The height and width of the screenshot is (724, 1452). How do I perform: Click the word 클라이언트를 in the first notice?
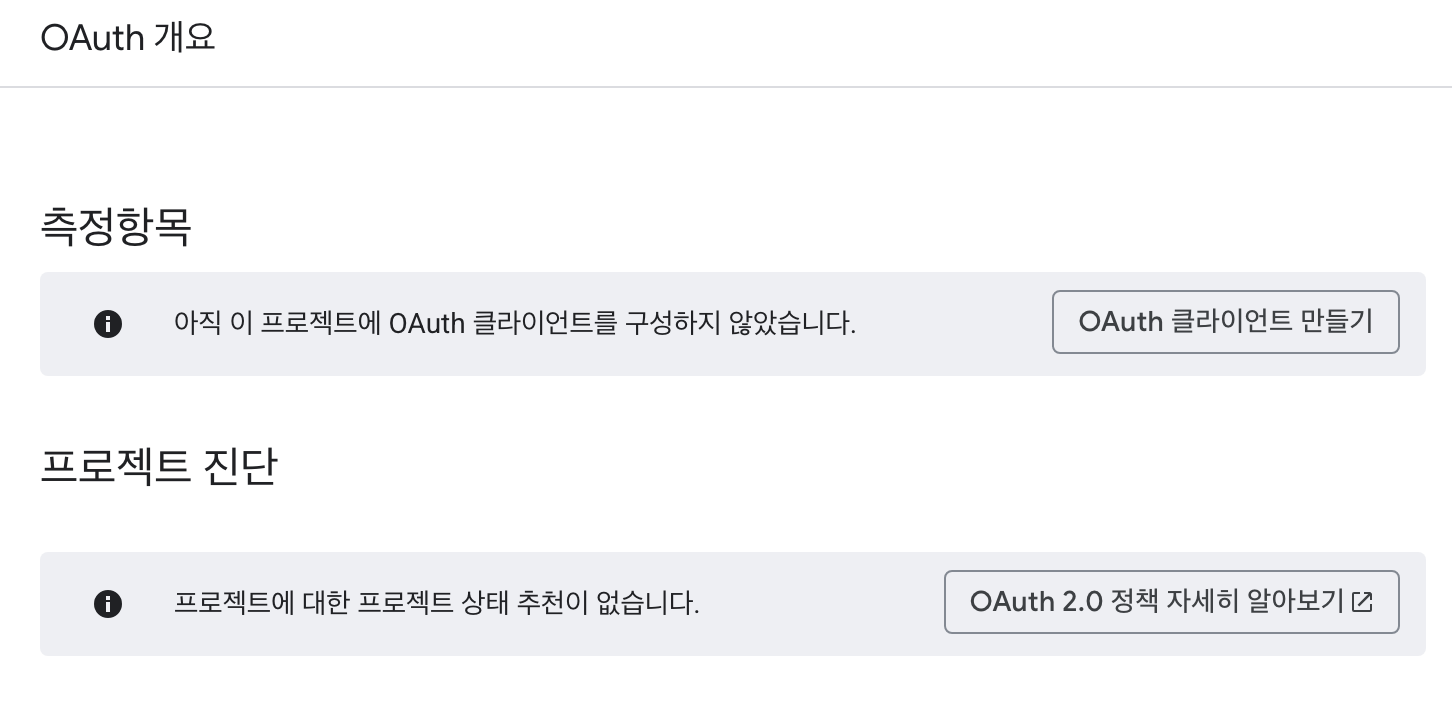544,324
